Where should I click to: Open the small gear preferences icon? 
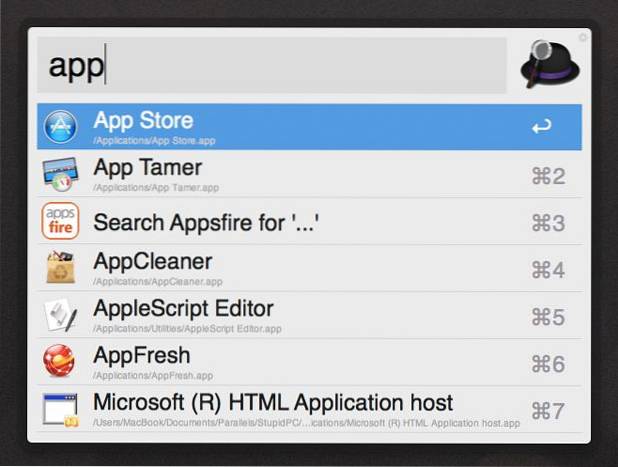point(583,38)
